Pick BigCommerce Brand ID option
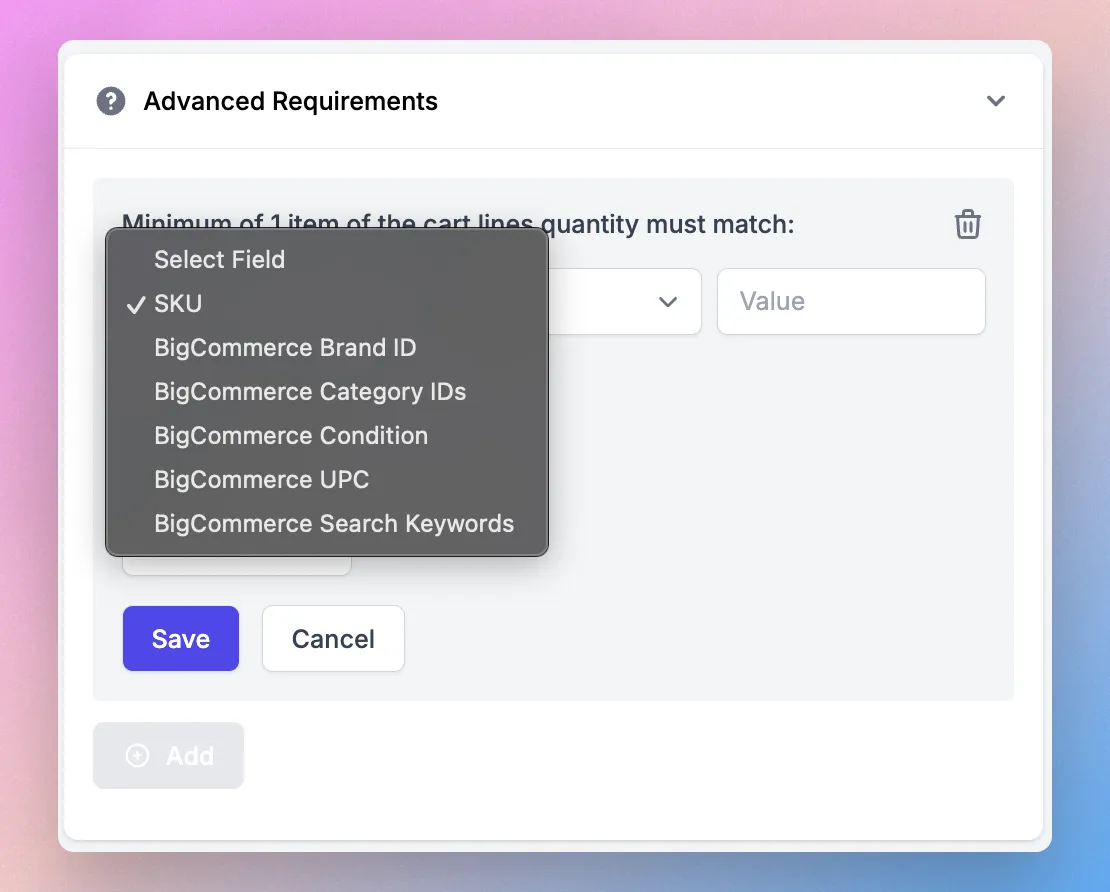This screenshot has width=1110, height=892. pyautogui.click(x=327, y=348)
